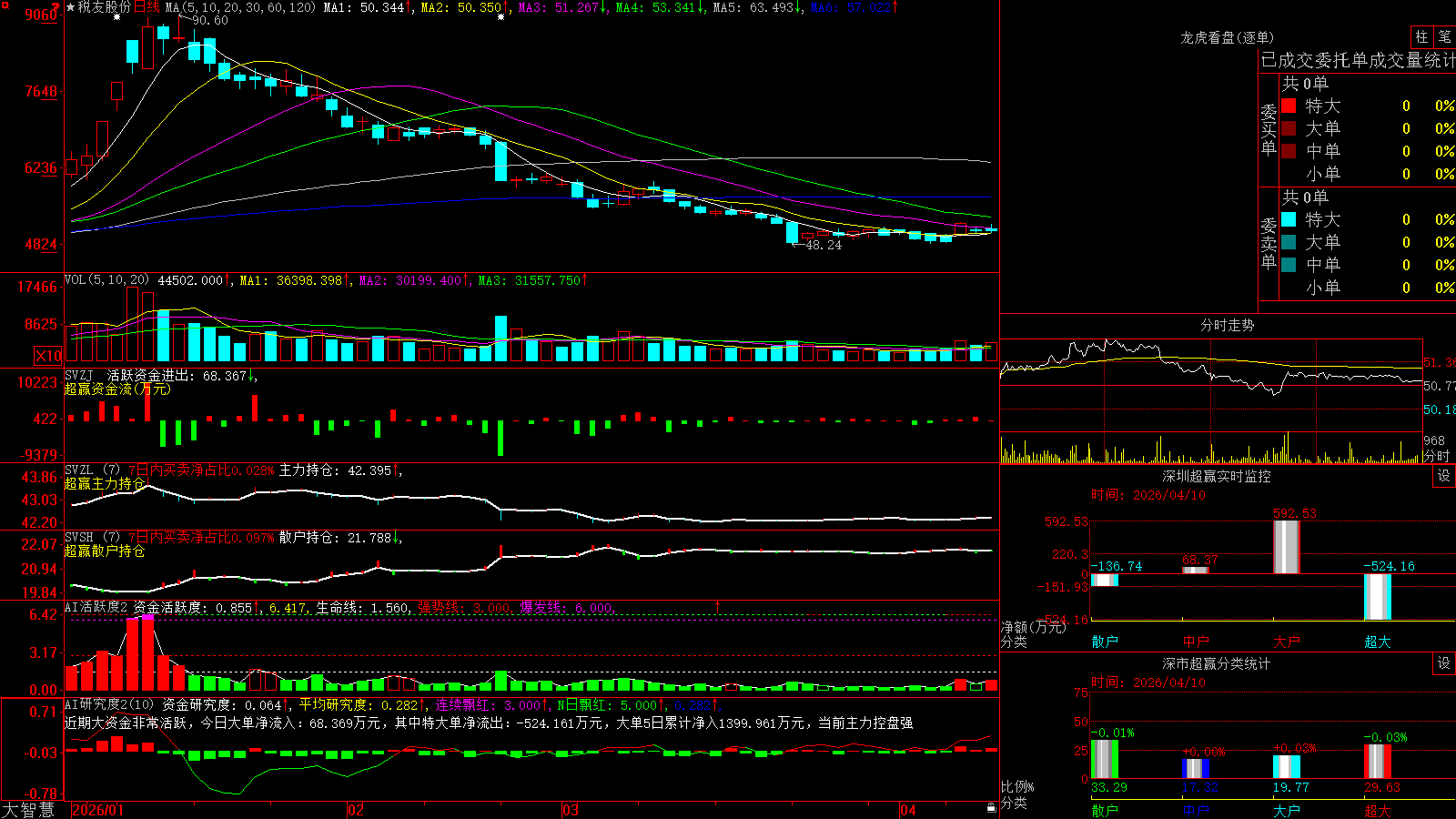The image size is (1456, 819).
Task: Click the 深市超赢分类统计 panel title
Action: click(x=1217, y=663)
